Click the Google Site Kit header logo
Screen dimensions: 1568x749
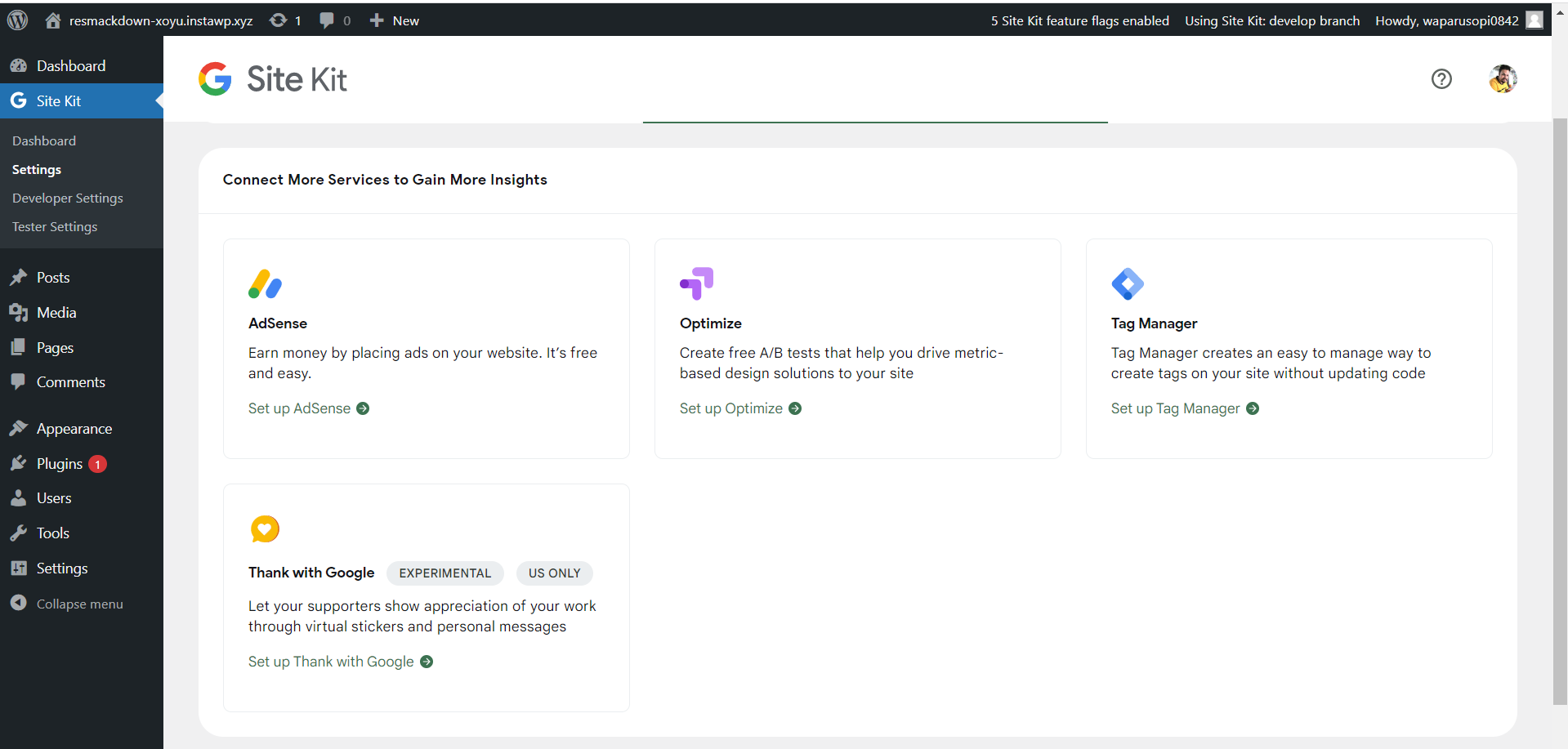(272, 78)
